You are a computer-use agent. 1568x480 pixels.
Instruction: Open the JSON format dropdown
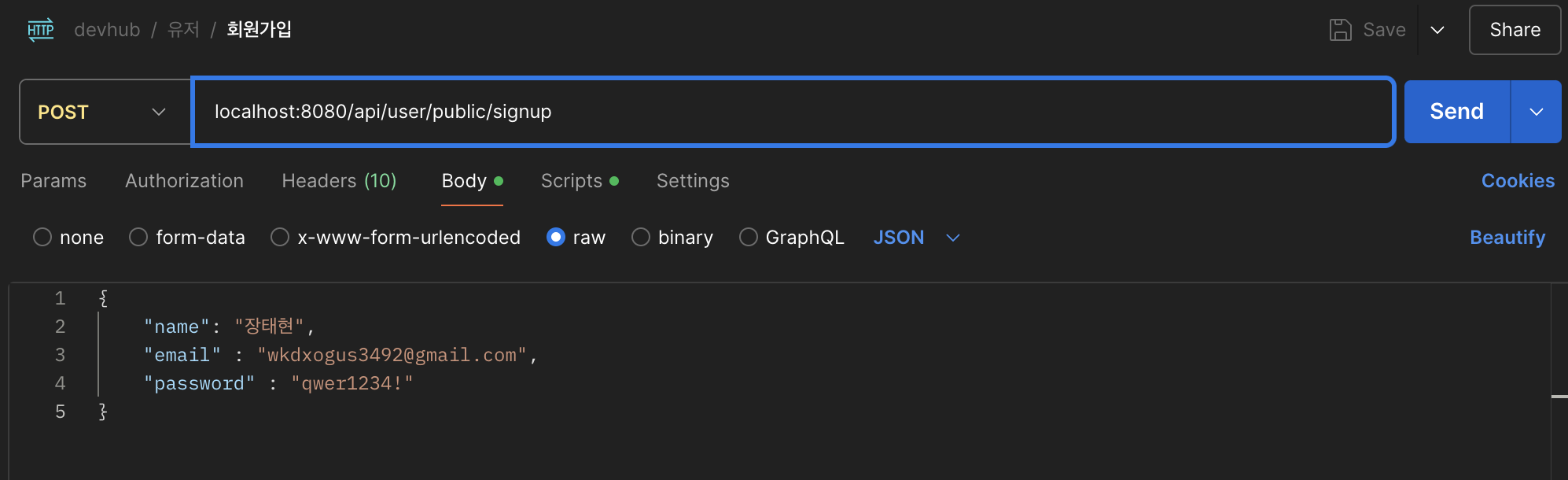click(x=916, y=237)
